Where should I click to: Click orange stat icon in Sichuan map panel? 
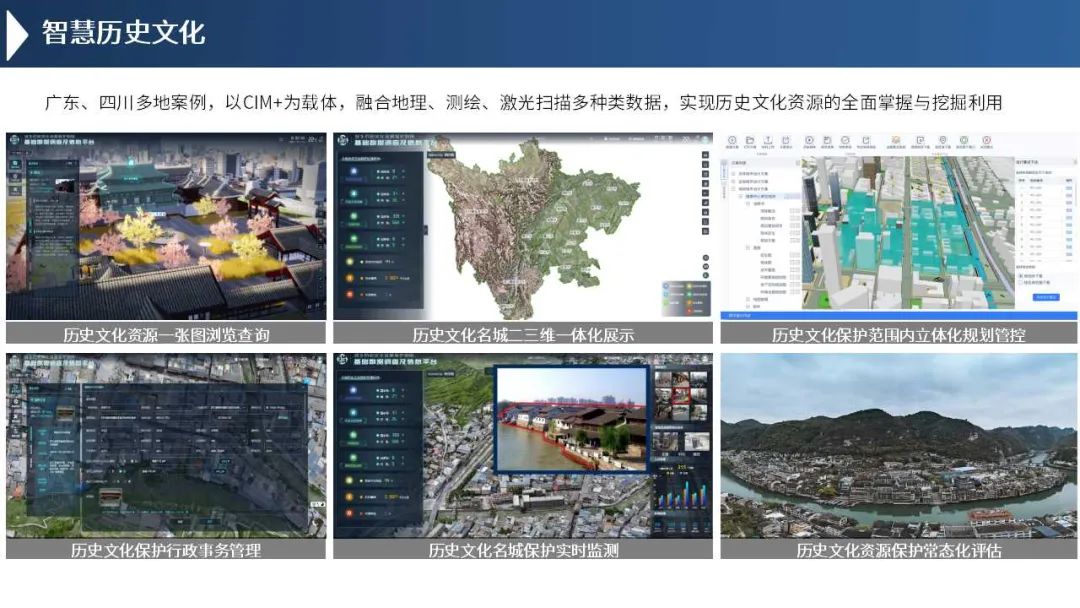tap(350, 278)
